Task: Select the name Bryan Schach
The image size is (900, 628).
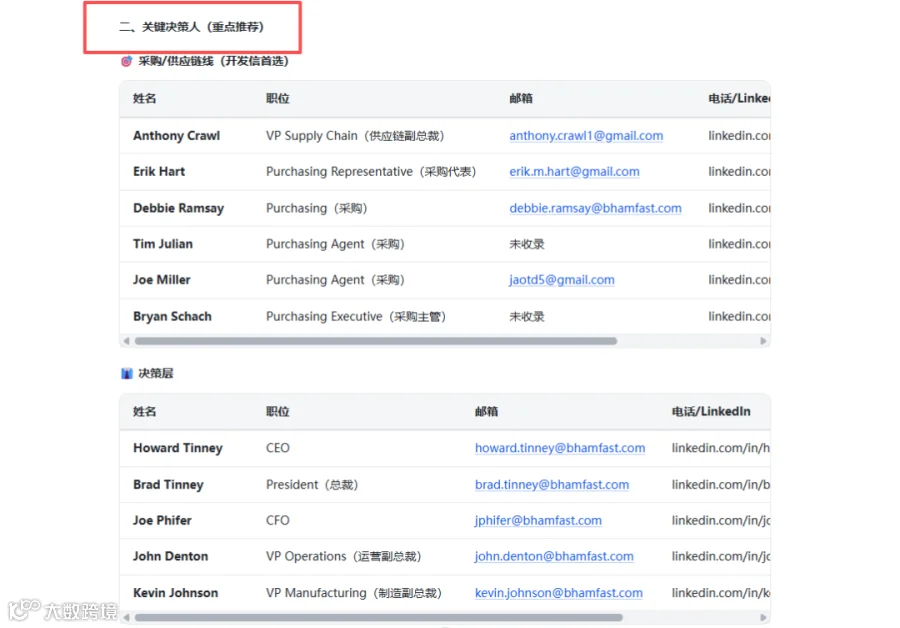Action: coord(172,316)
